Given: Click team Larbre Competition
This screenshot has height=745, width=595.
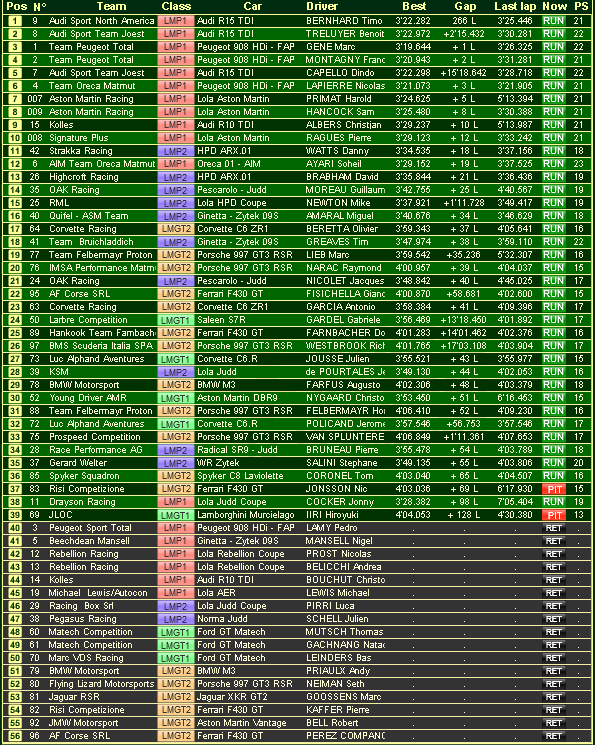Looking at the screenshot, I should pos(88,320).
